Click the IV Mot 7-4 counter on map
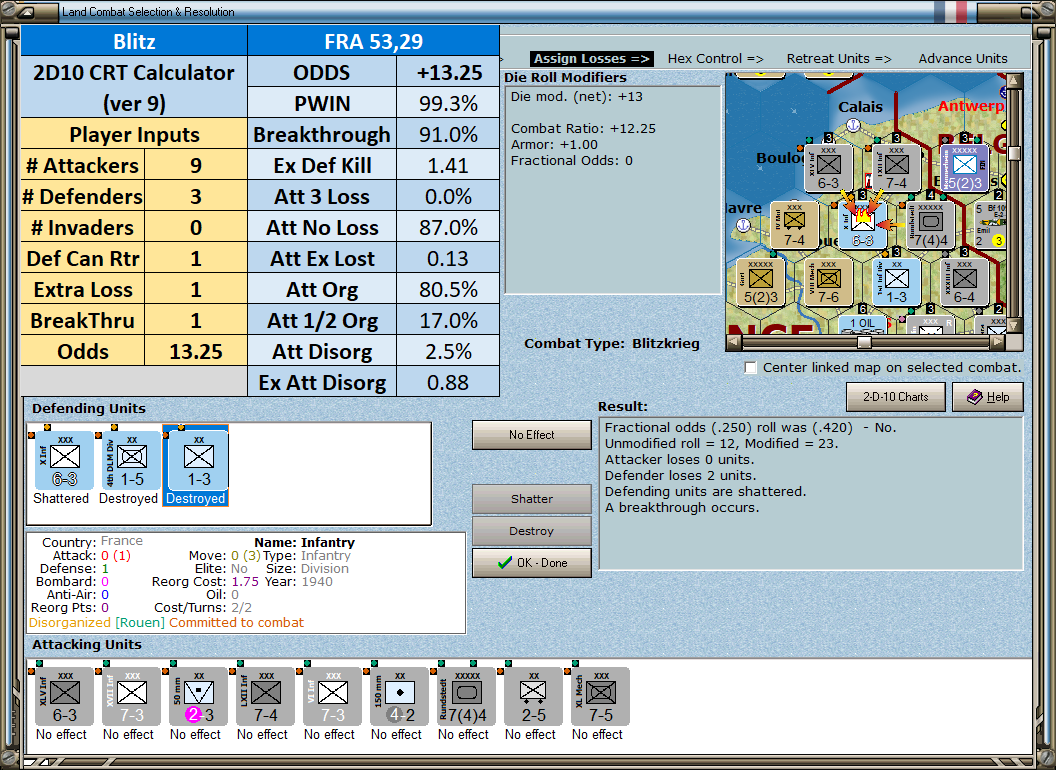Screen dimensions: 1056x770 pyautogui.click(x=795, y=224)
